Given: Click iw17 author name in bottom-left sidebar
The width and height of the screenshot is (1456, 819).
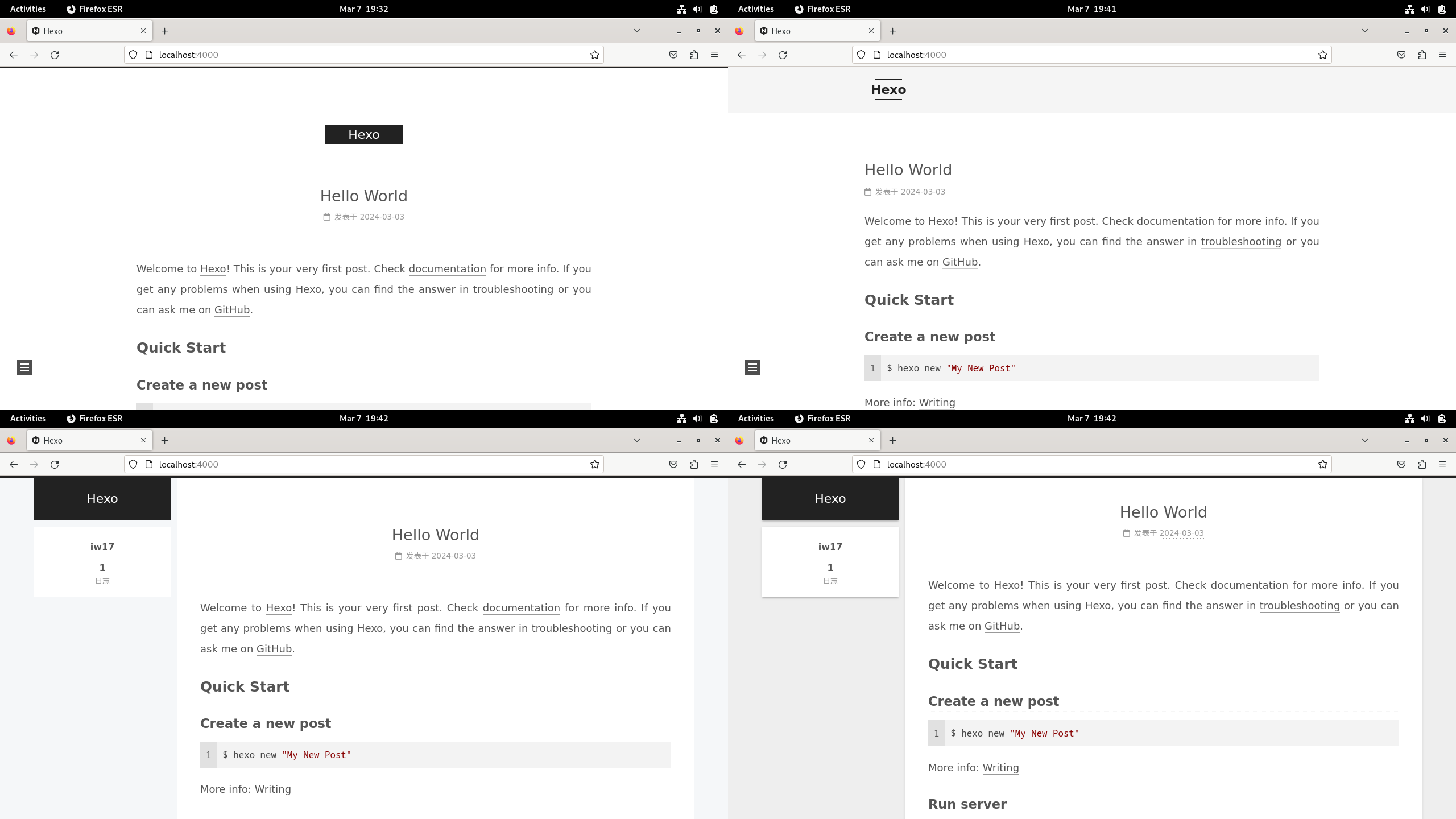Looking at the screenshot, I should pyautogui.click(x=102, y=547).
